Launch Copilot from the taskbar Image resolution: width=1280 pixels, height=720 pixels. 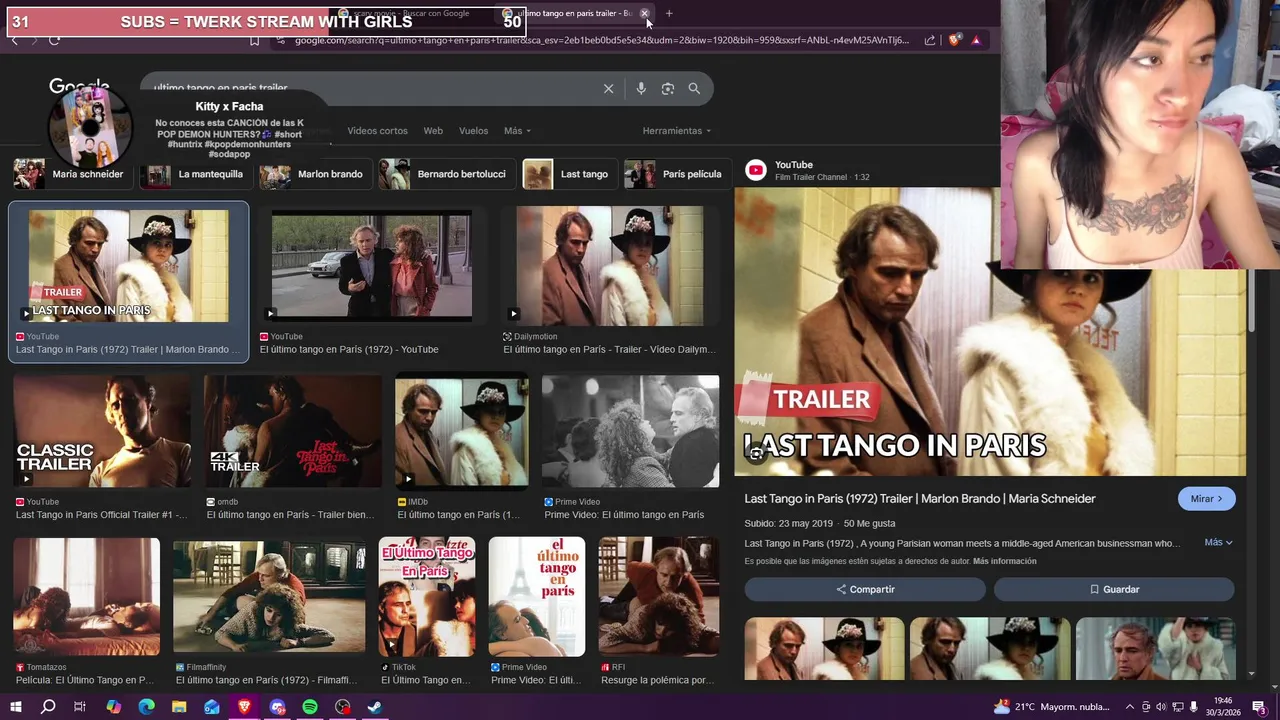[x=113, y=707]
